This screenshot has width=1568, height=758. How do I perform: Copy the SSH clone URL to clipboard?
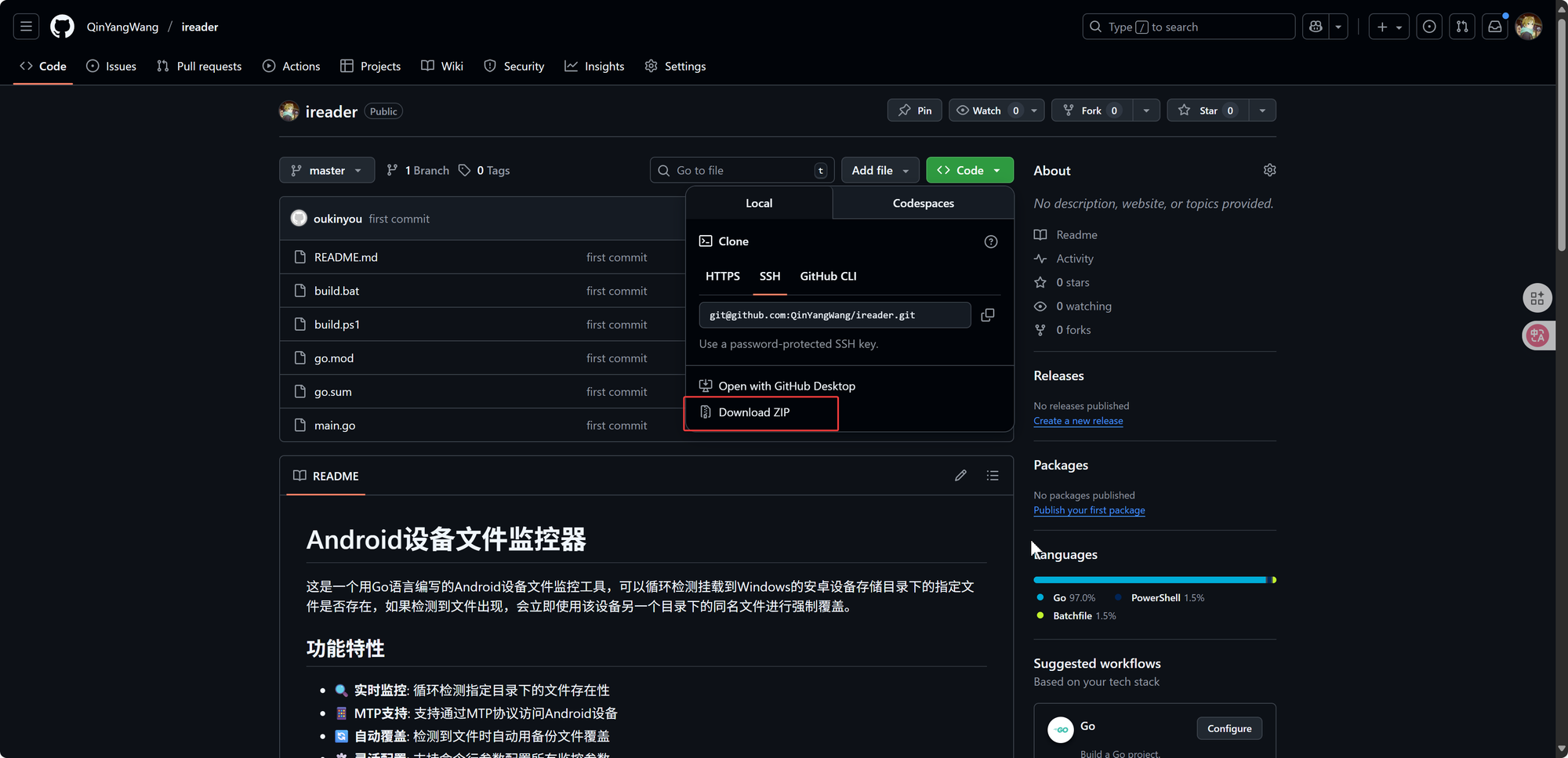[x=988, y=315]
